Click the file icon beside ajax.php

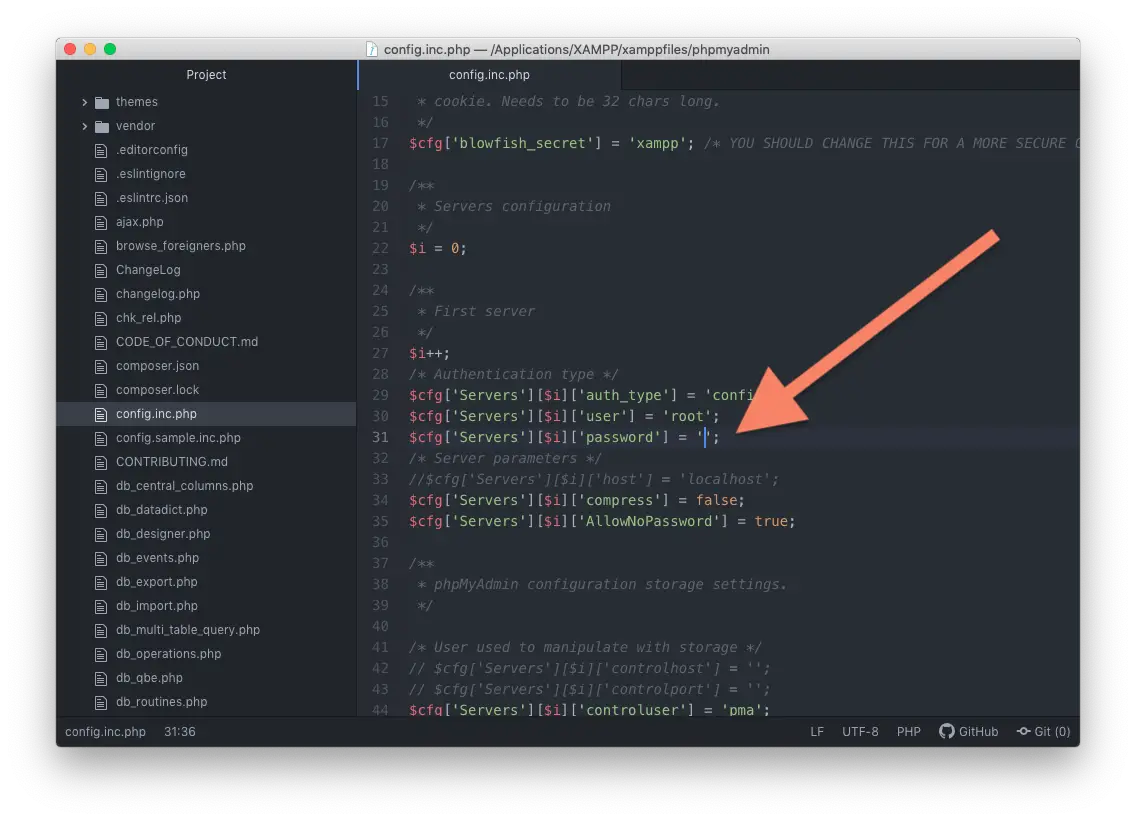click(100, 222)
